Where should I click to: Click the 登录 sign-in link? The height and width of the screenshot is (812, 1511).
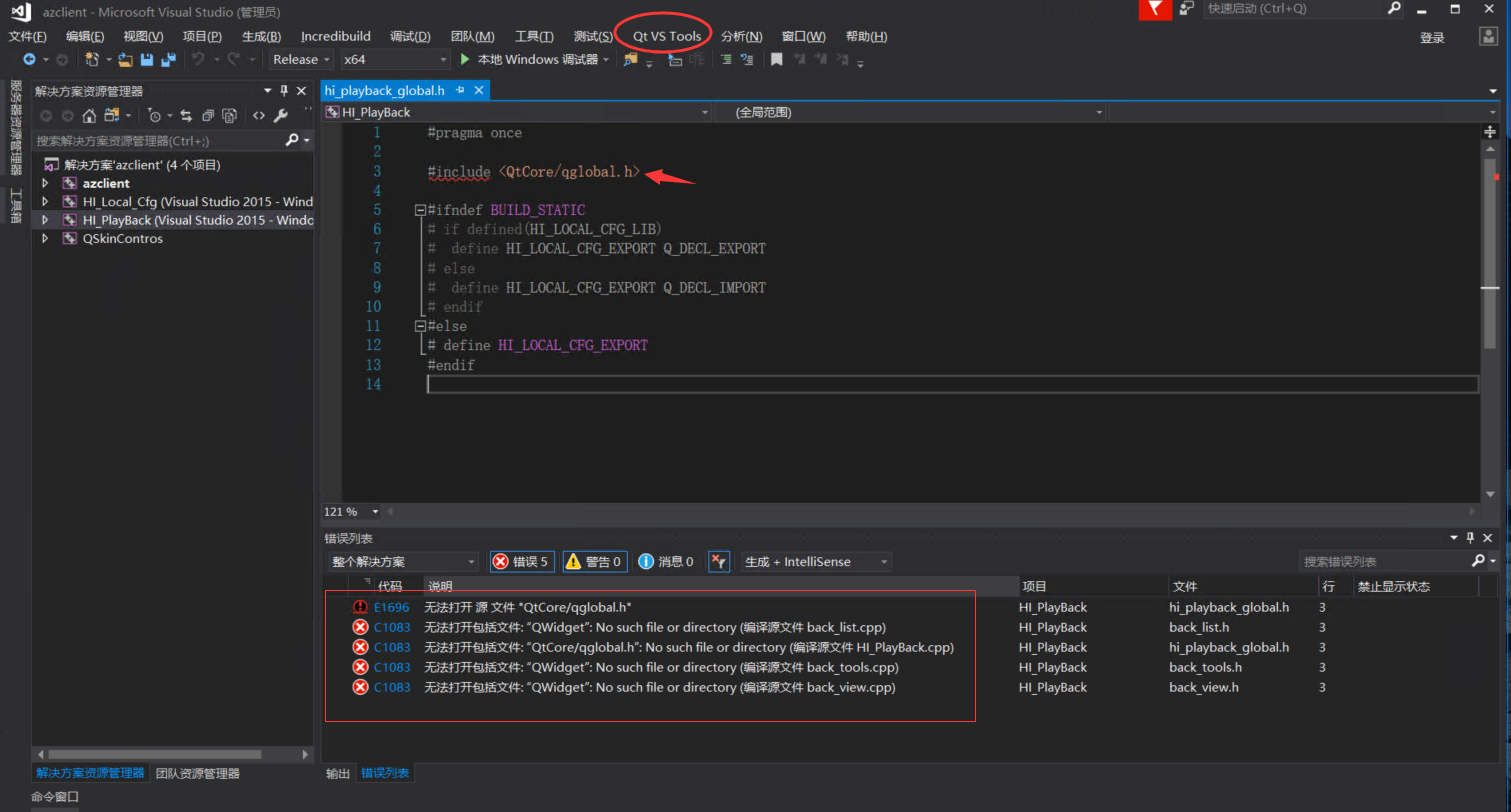click(1432, 38)
